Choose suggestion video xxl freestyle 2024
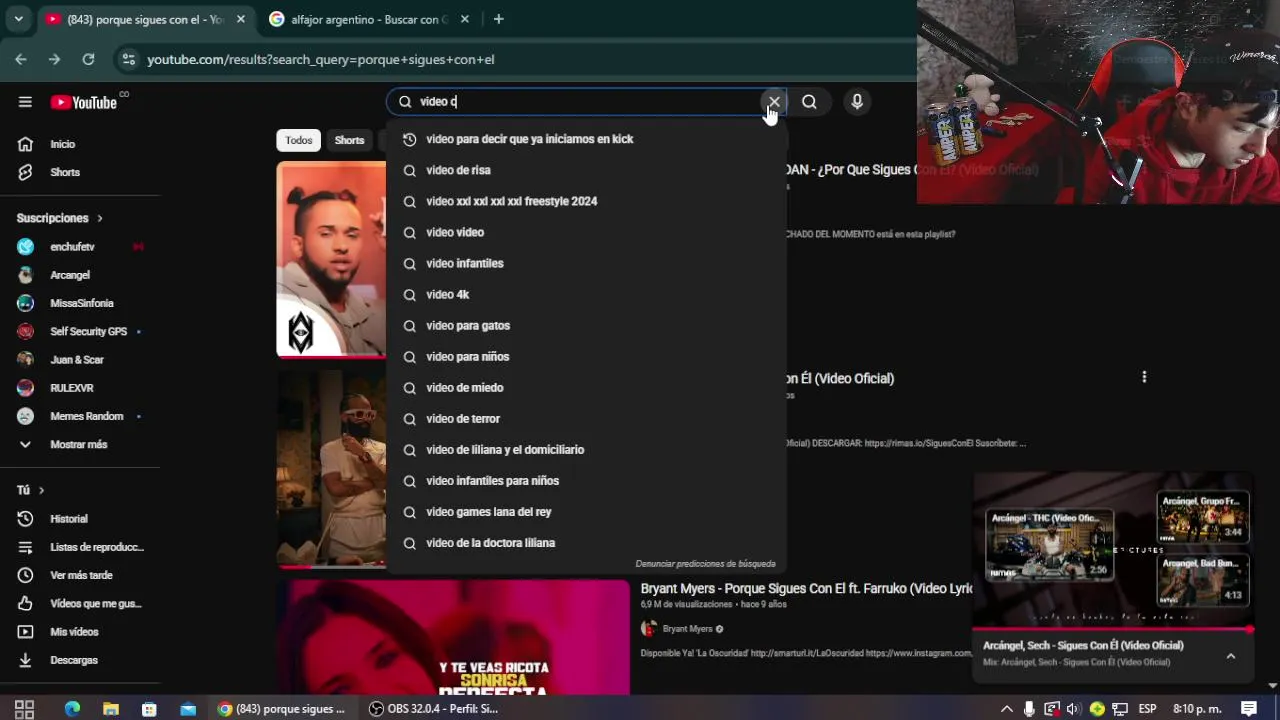The width and height of the screenshot is (1280, 720). tap(586, 201)
